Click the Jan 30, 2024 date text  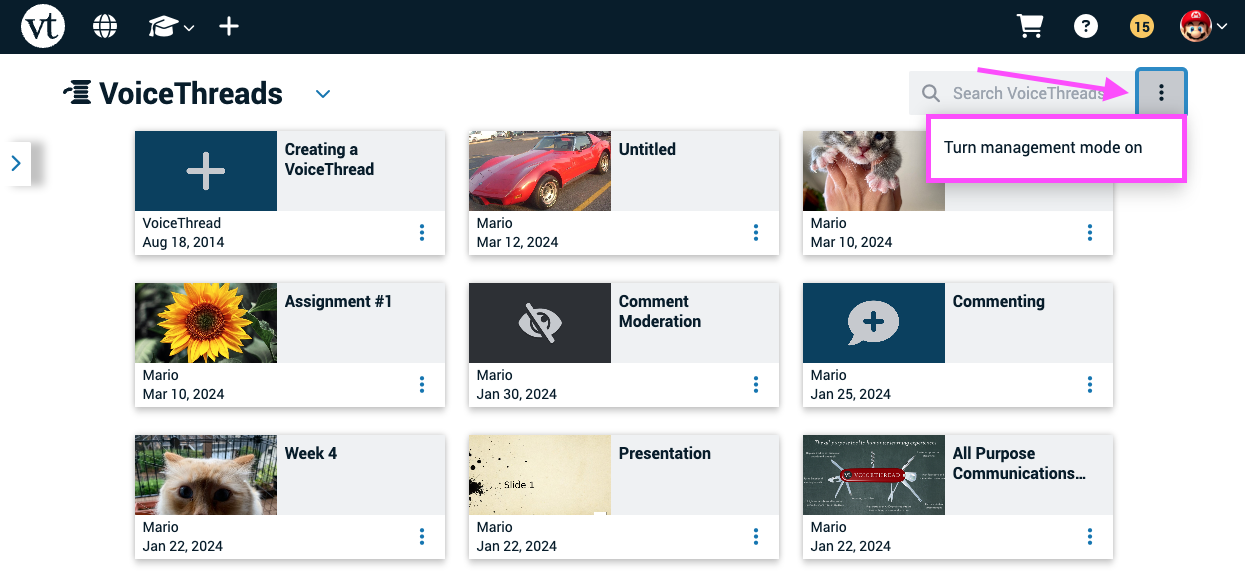click(x=517, y=394)
